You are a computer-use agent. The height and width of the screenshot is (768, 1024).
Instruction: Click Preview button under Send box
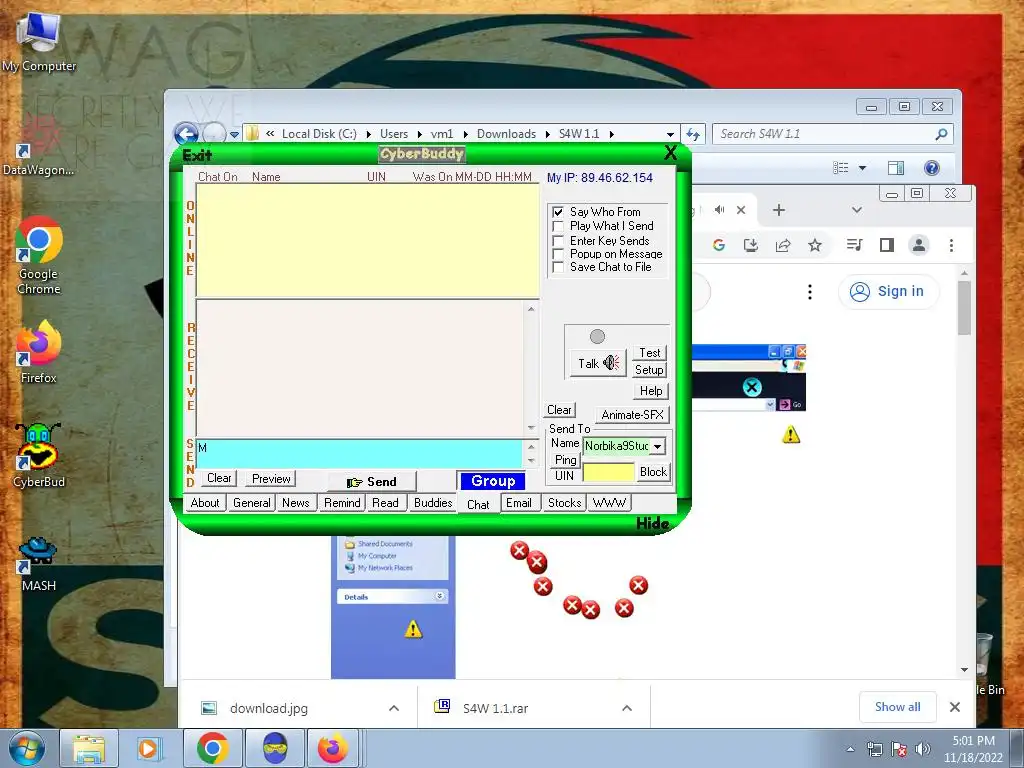point(271,479)
